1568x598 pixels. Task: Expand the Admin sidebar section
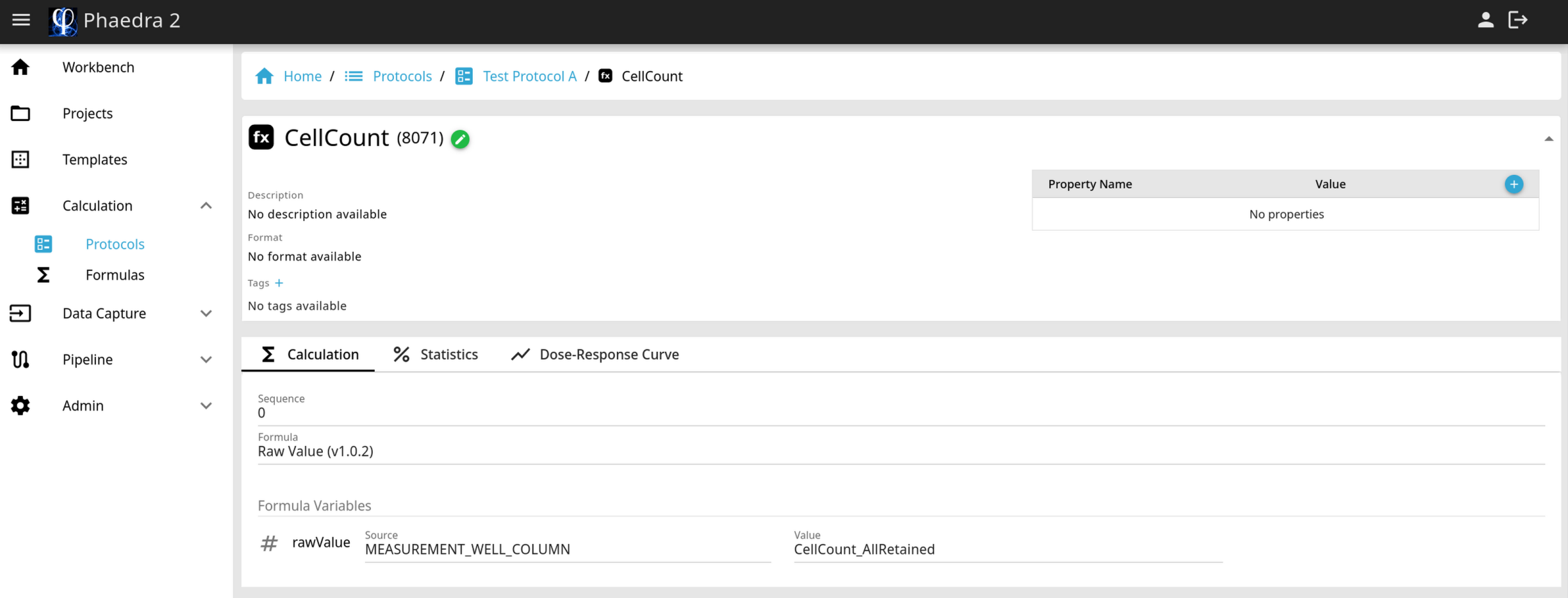[206, 406]
